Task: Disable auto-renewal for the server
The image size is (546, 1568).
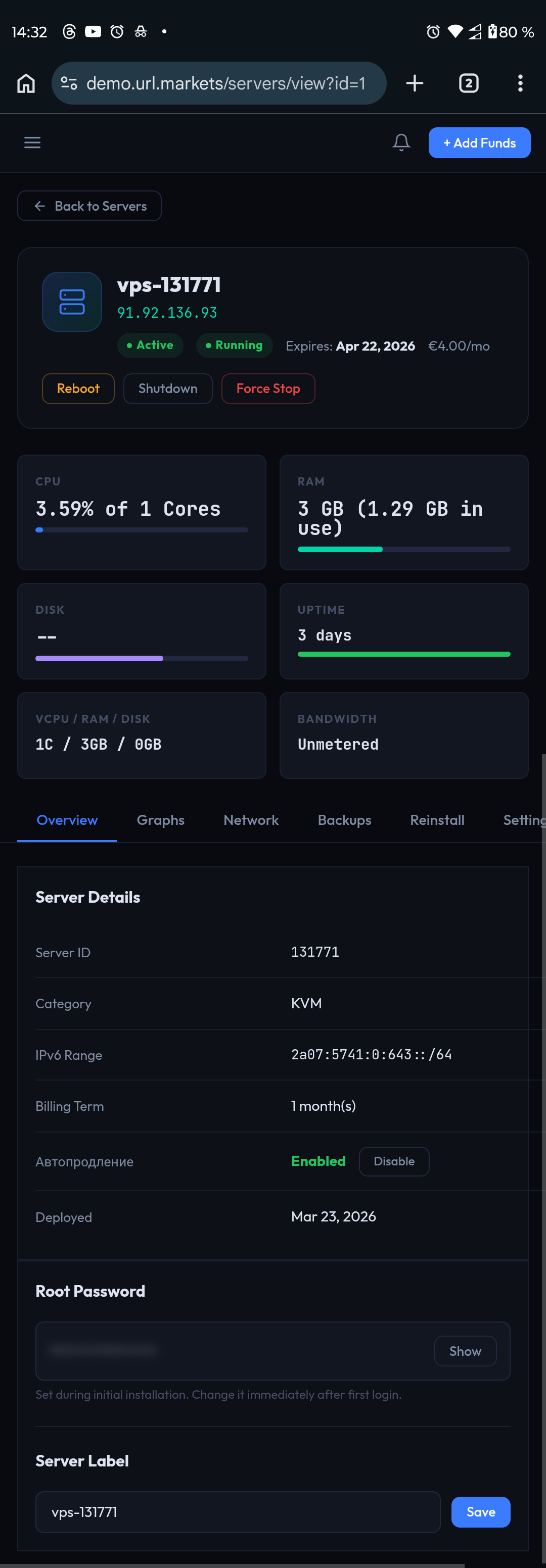Action: [394, 1161]
